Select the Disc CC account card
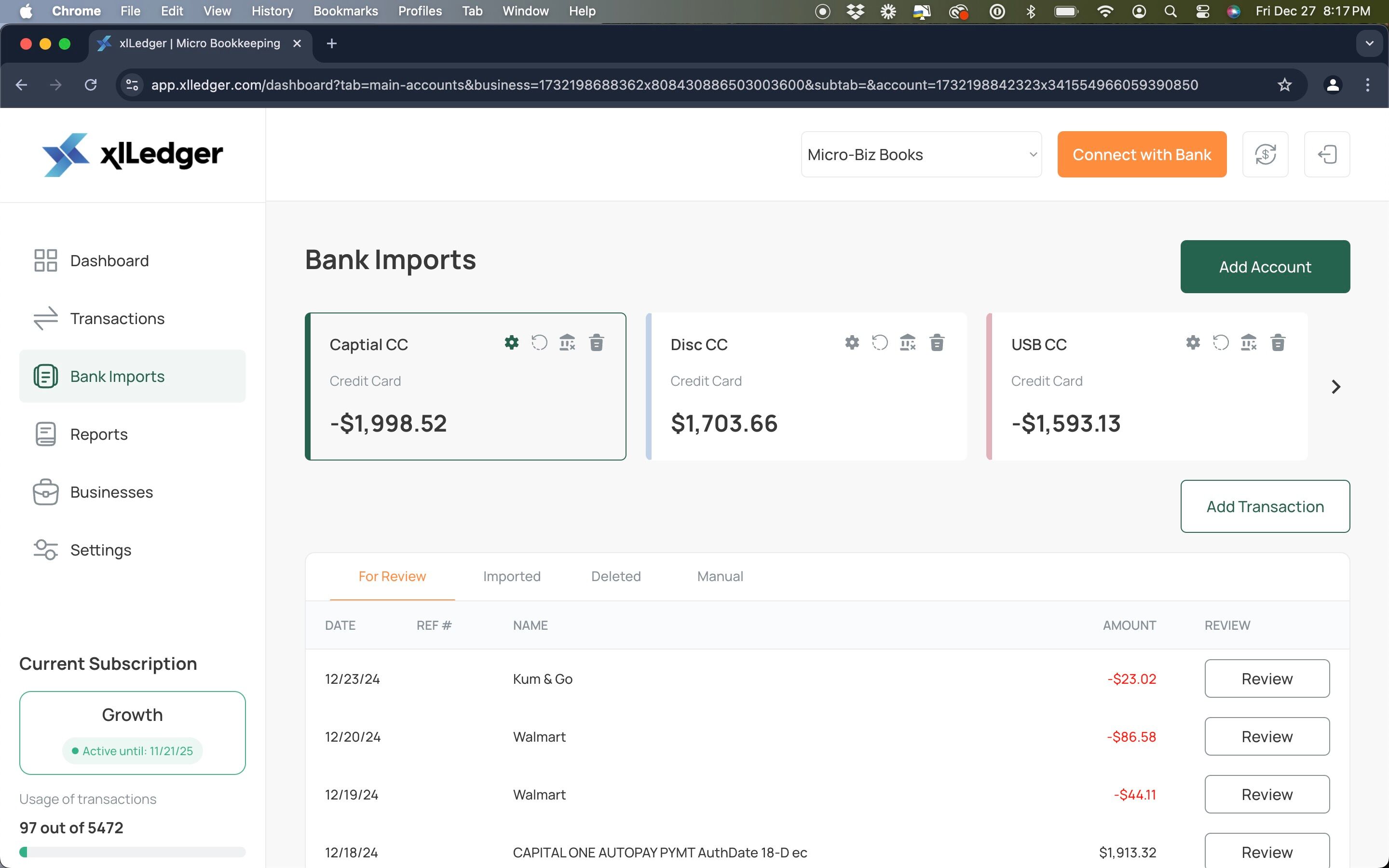This screenshot has width=1389, height=868. click(x=806, y=386)
